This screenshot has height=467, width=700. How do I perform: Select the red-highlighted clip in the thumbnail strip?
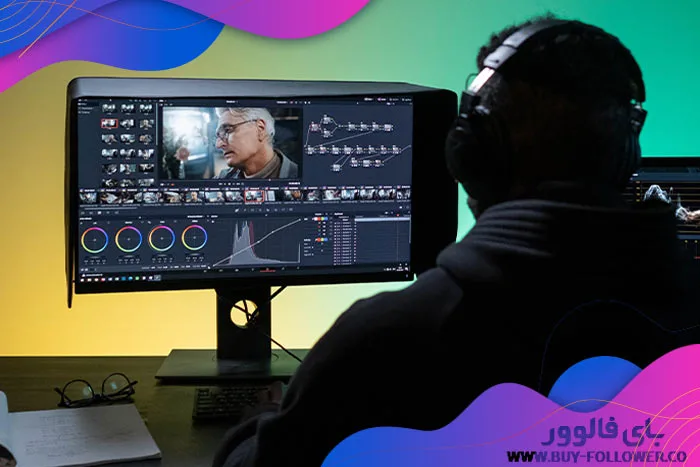(254, 196)
